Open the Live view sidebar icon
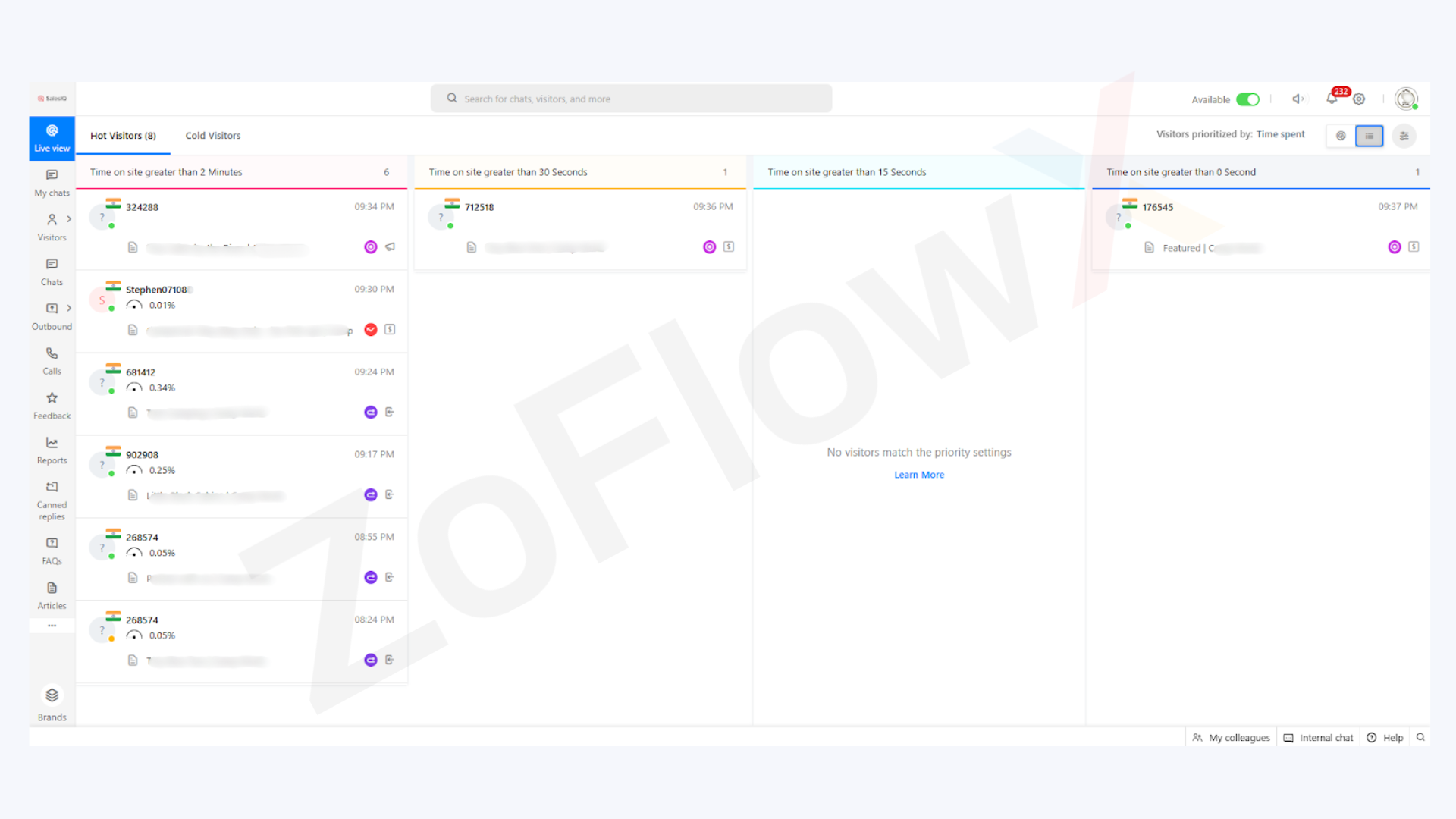 pos(52,137)
